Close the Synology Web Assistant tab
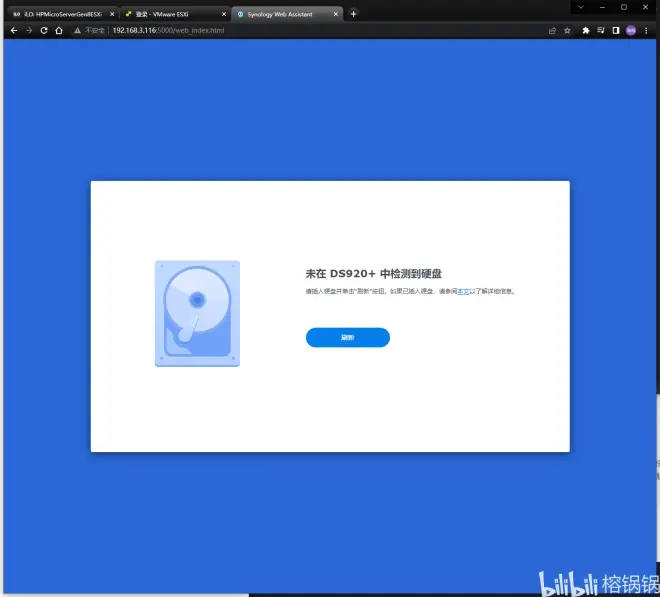Image resolution: width=660 pixels, height=597 pixels. tap(335, 14)
